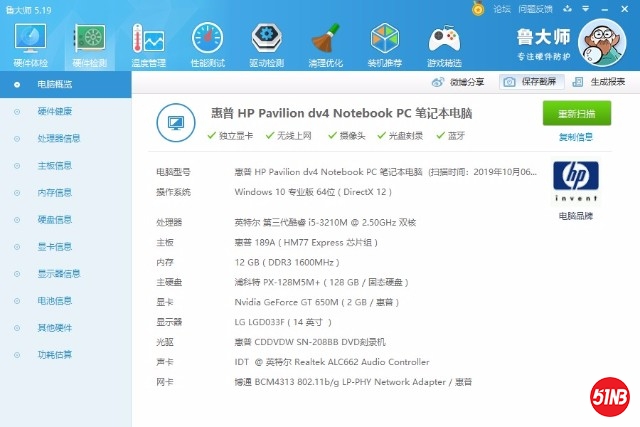This screenshot has width=640, height=427.
Task: Open 驱动检测 driver detection icon
Action: tap(266, 41)
